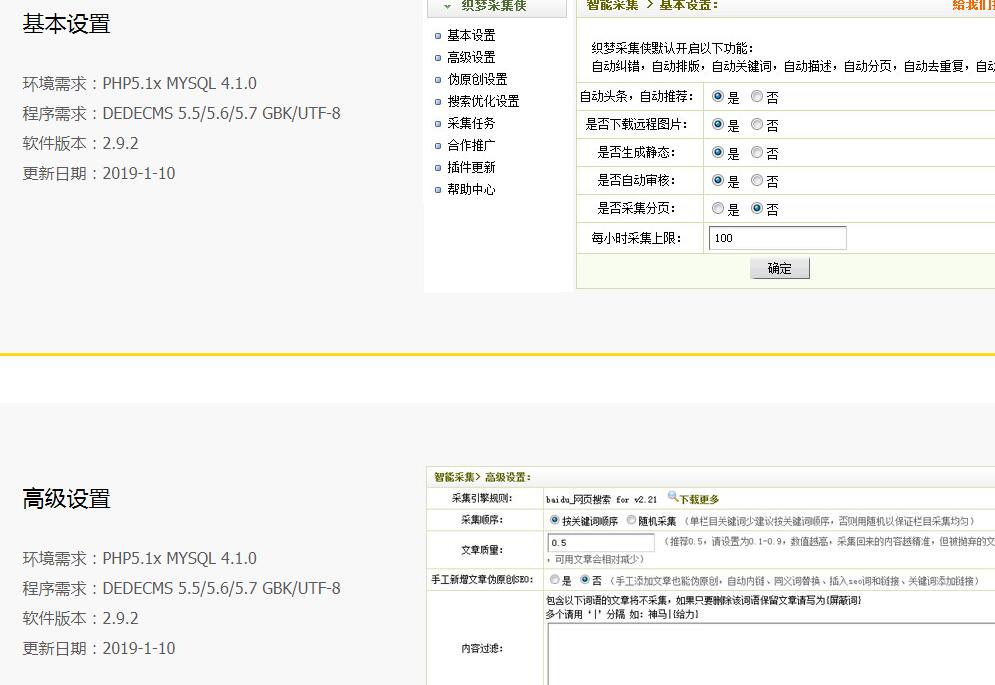Click the 文章质量 field showing 0.5
This screenshot has width=995, height=685.
coord(600,544)
